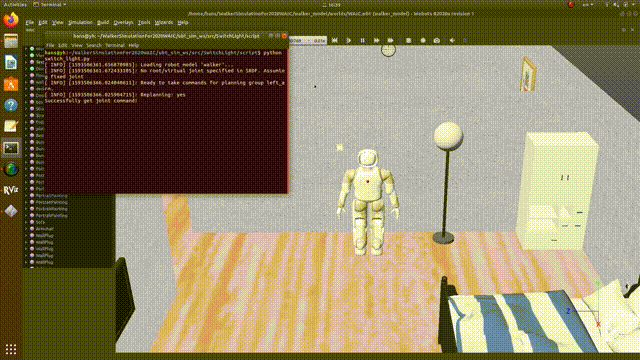This screenshot has width=640, height=360.
Task: Click the Activities button in the top bar
Action: [15, 4]
